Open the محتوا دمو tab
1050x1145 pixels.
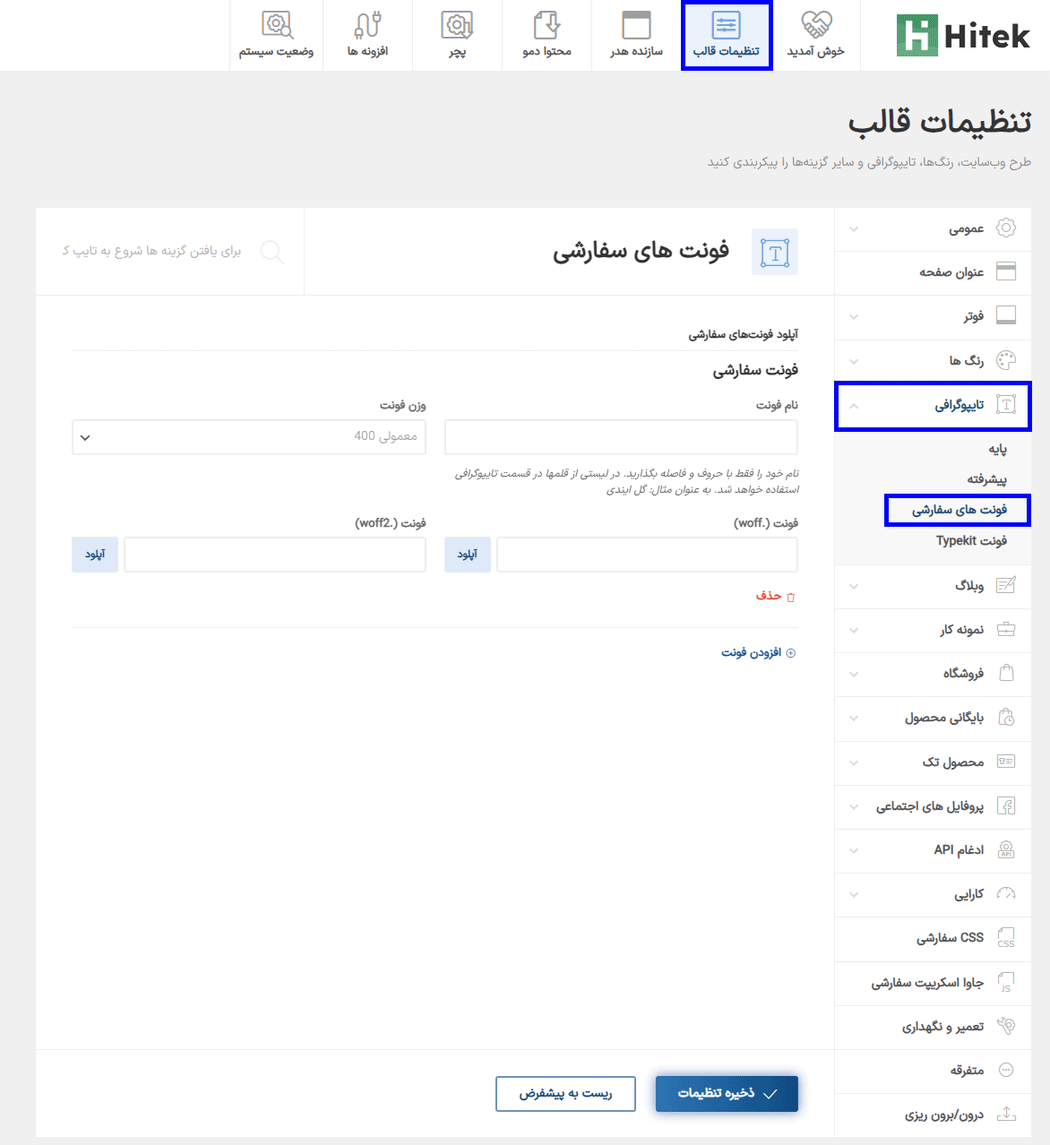coord(547,35)
